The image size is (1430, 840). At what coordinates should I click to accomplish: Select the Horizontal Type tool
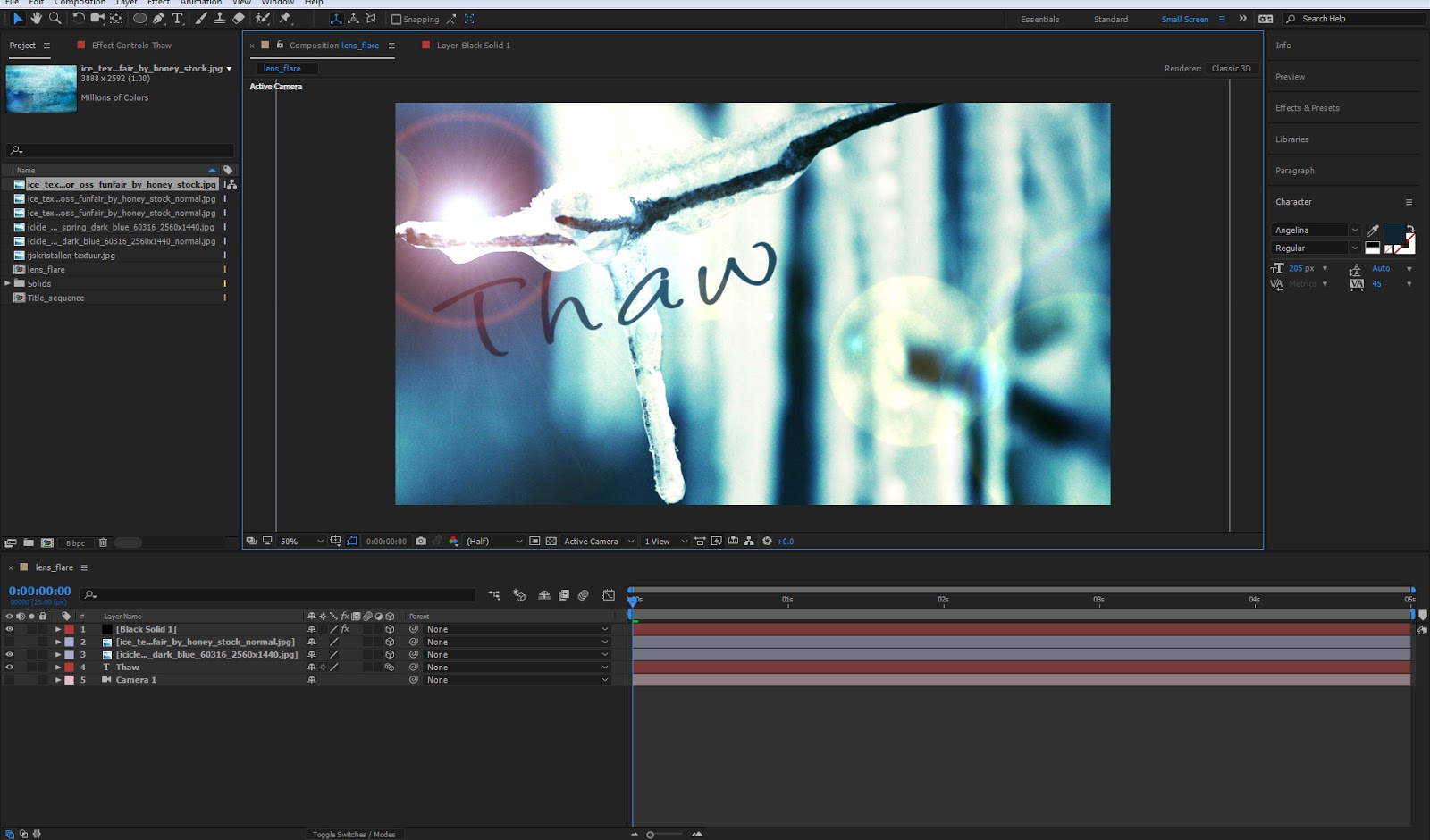[177, 18]
